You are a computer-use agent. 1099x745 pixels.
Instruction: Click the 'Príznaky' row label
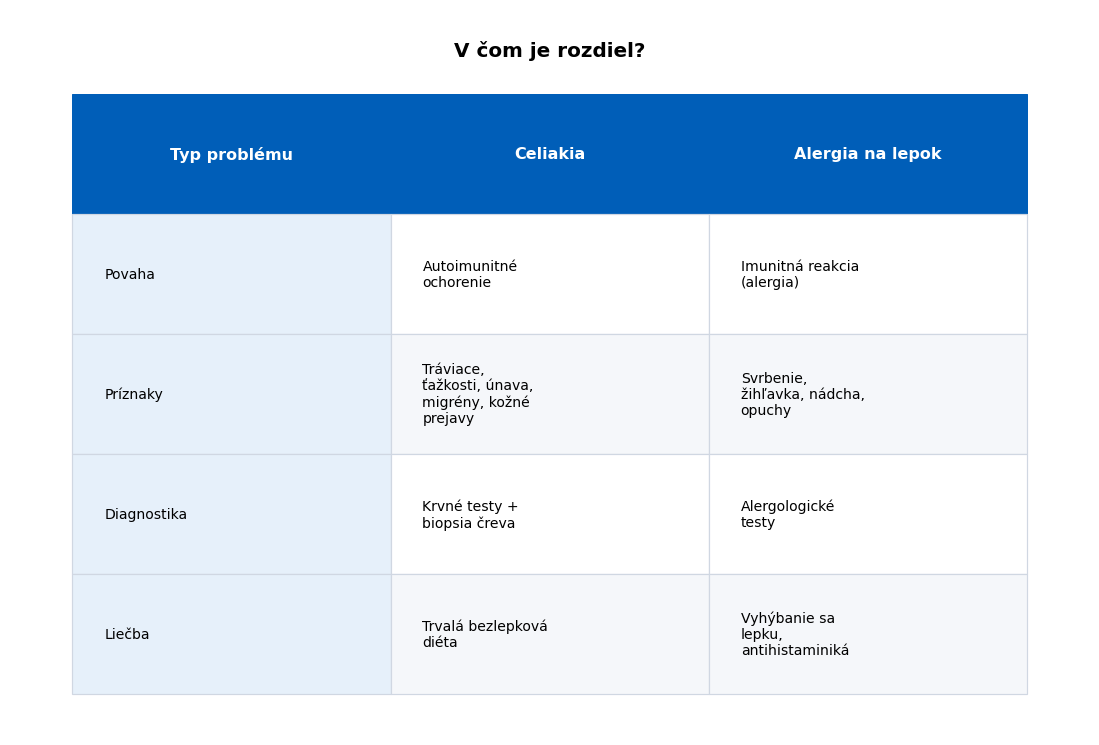point(134,395)
